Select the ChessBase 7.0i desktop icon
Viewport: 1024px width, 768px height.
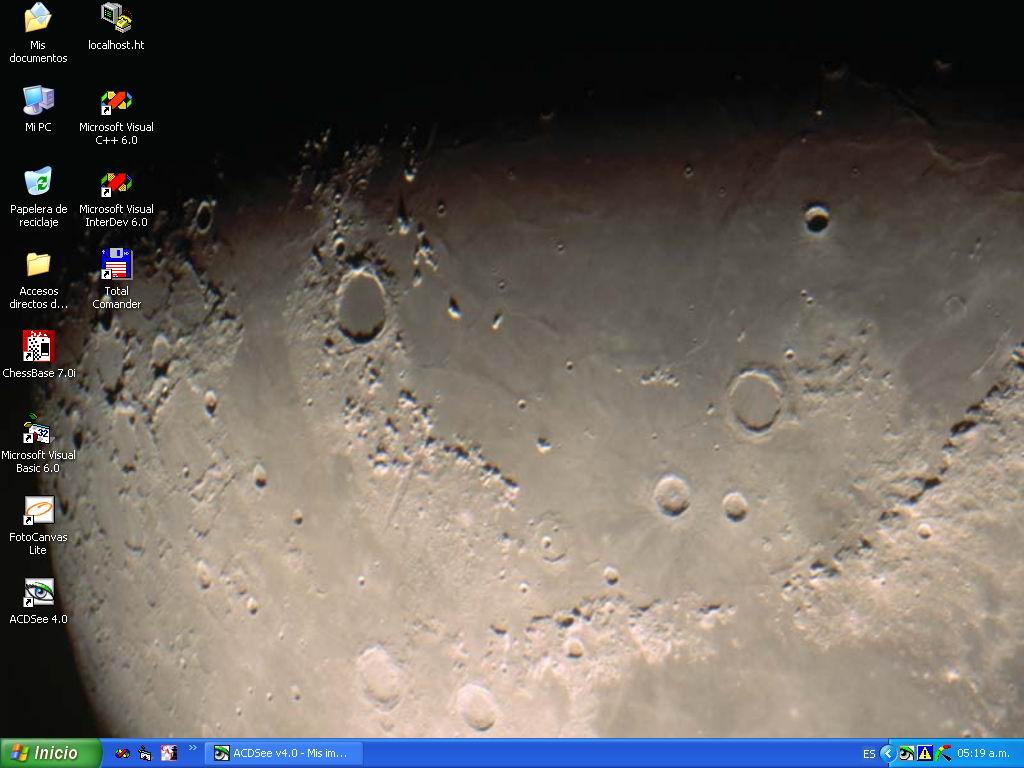pyautogui.click(x=38, y=347)
